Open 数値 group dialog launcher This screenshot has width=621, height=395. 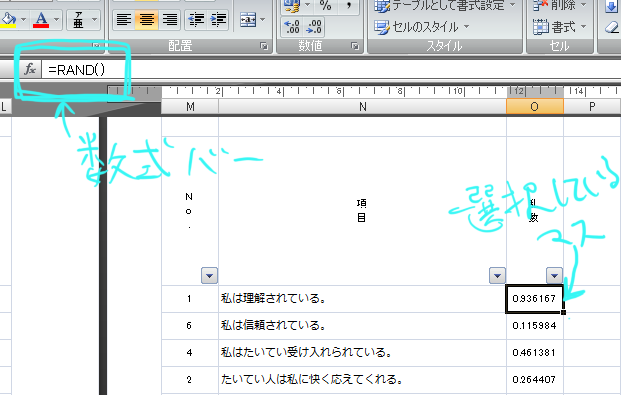click(355, 46)
